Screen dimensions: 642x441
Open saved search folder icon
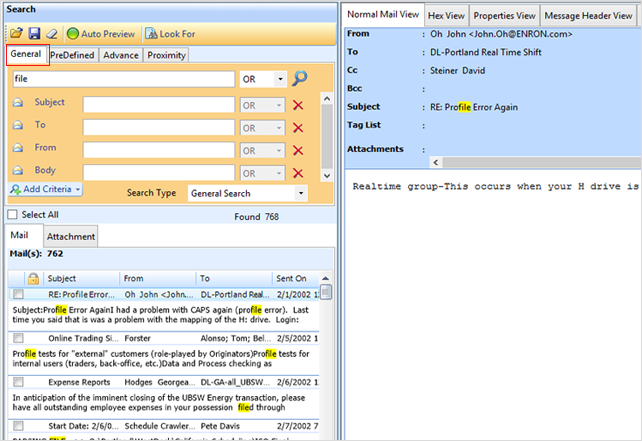pos(16,34)
